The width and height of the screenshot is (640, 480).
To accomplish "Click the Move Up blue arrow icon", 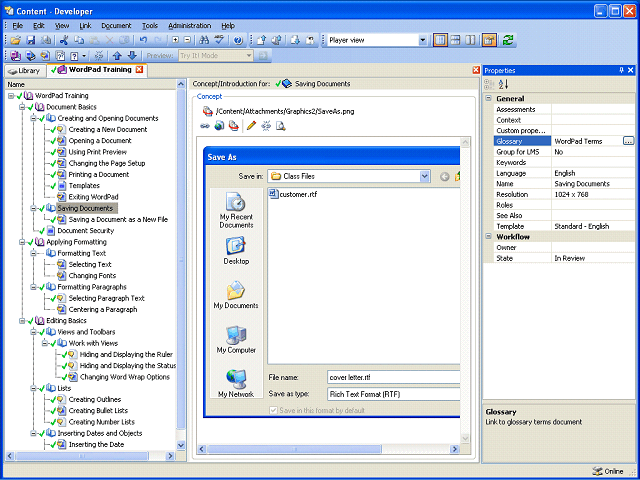I will coord(118,56).
